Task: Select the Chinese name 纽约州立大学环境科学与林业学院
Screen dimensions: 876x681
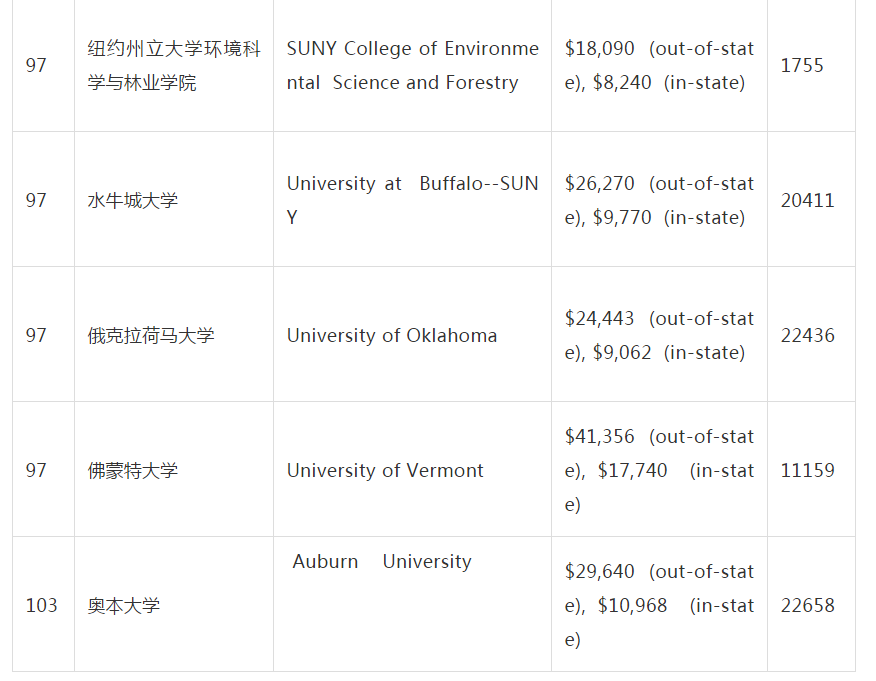Action: (174, 66)
